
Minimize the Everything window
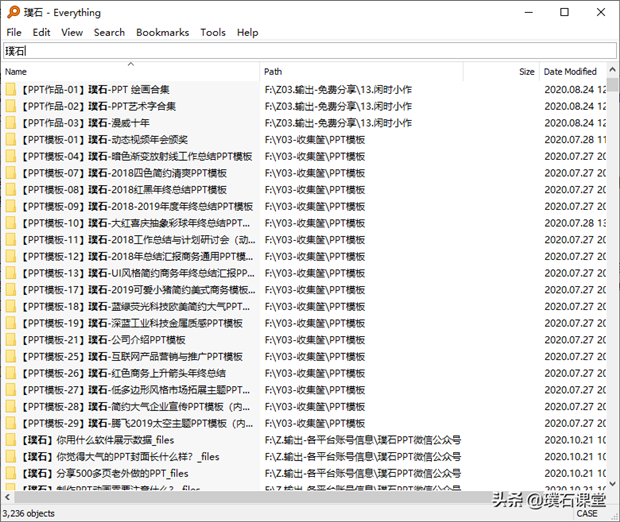pyautogui.click(x=528, y=12)
